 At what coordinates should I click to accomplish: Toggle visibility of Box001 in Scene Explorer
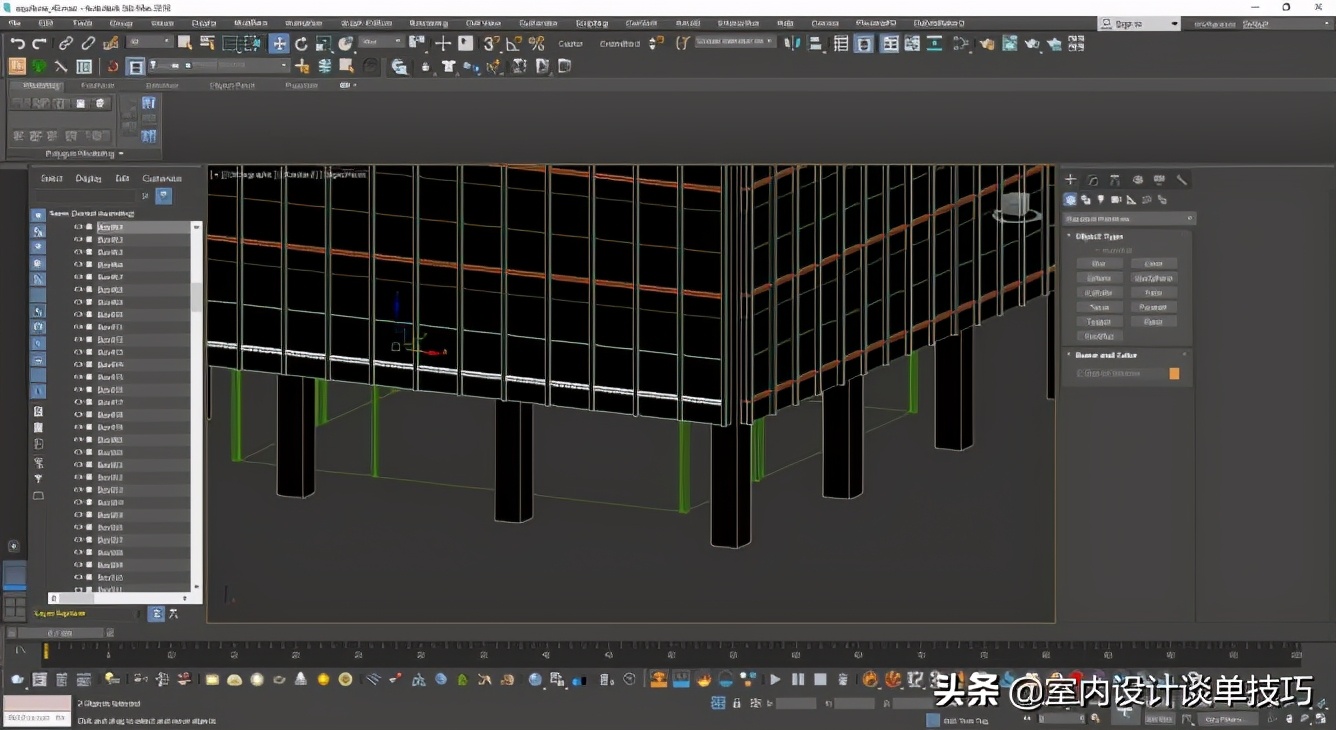pos(79,227)
